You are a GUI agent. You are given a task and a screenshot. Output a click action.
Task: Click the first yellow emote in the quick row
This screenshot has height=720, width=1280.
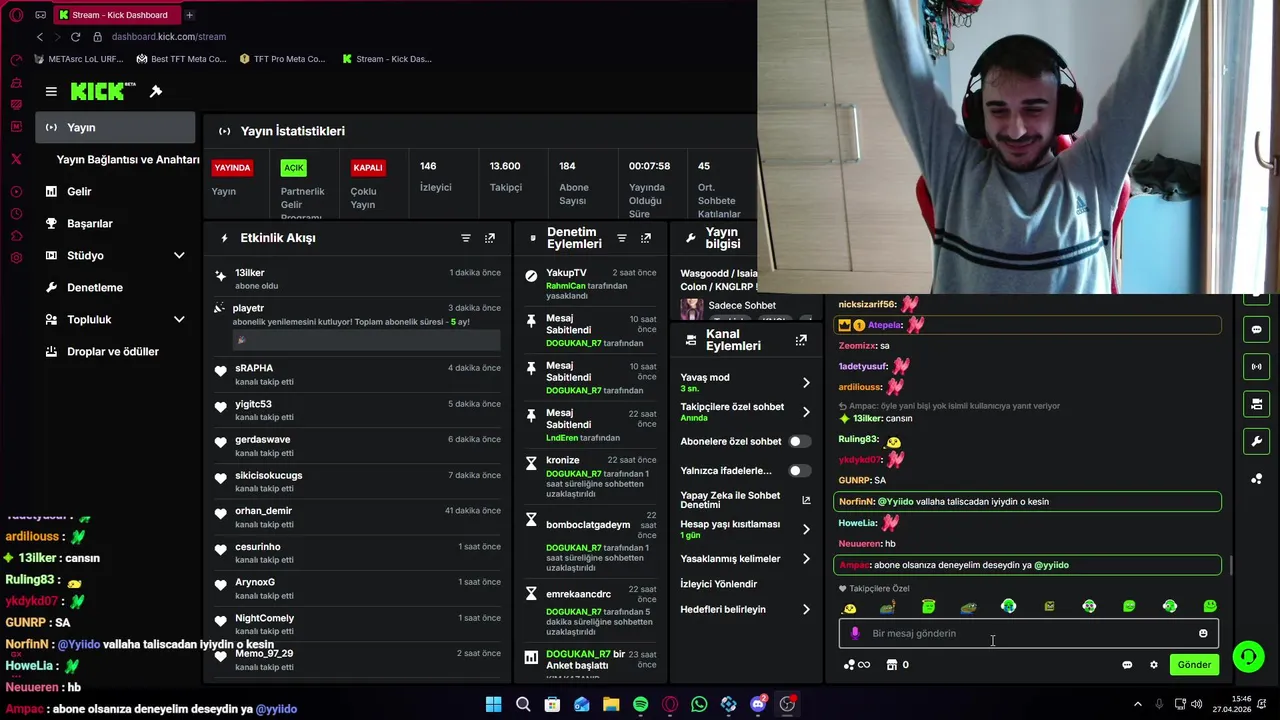[x=849, y=607]
